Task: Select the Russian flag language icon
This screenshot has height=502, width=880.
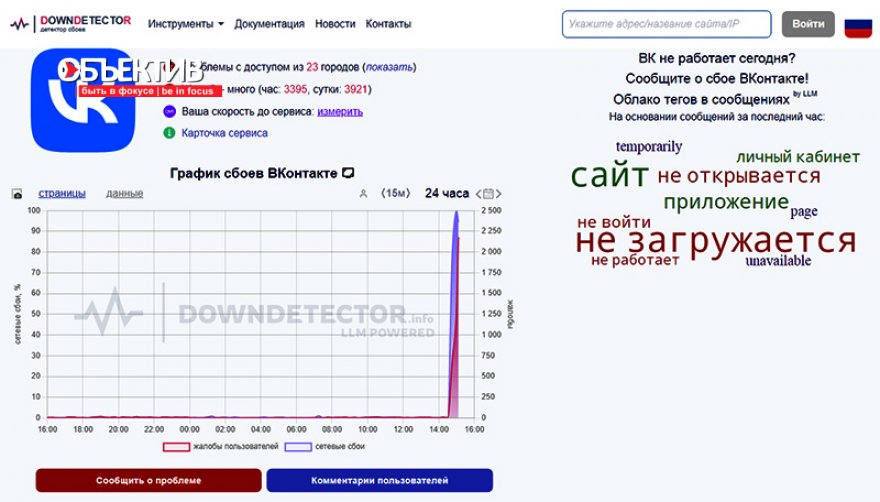Action: [858, 25]
